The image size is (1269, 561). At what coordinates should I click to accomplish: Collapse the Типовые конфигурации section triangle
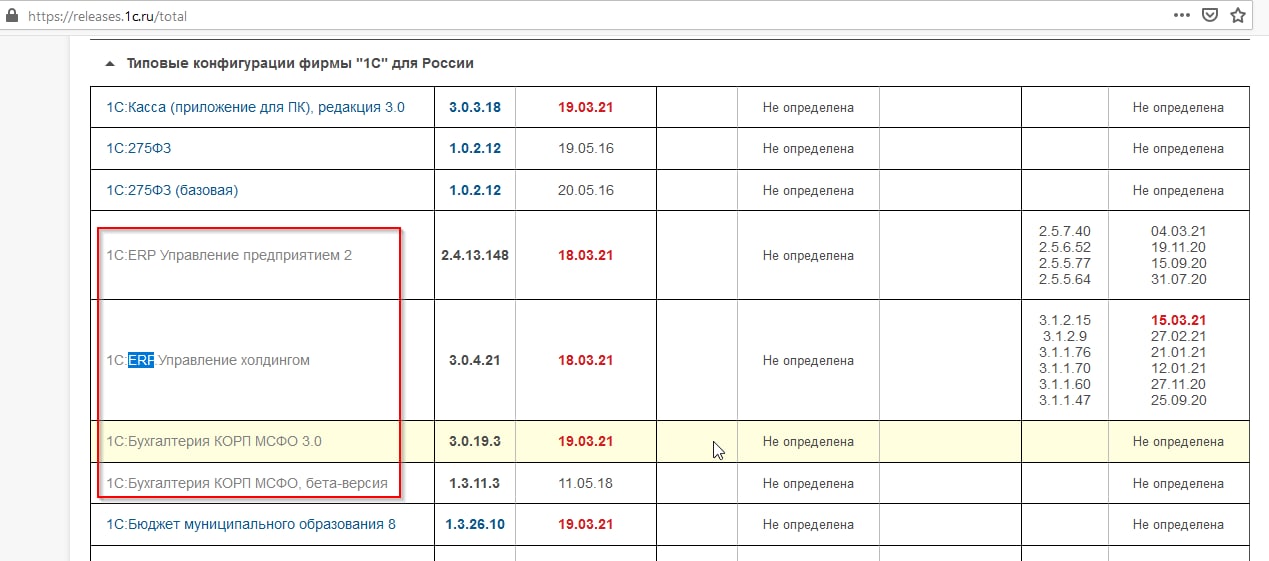tap(110, 63)
